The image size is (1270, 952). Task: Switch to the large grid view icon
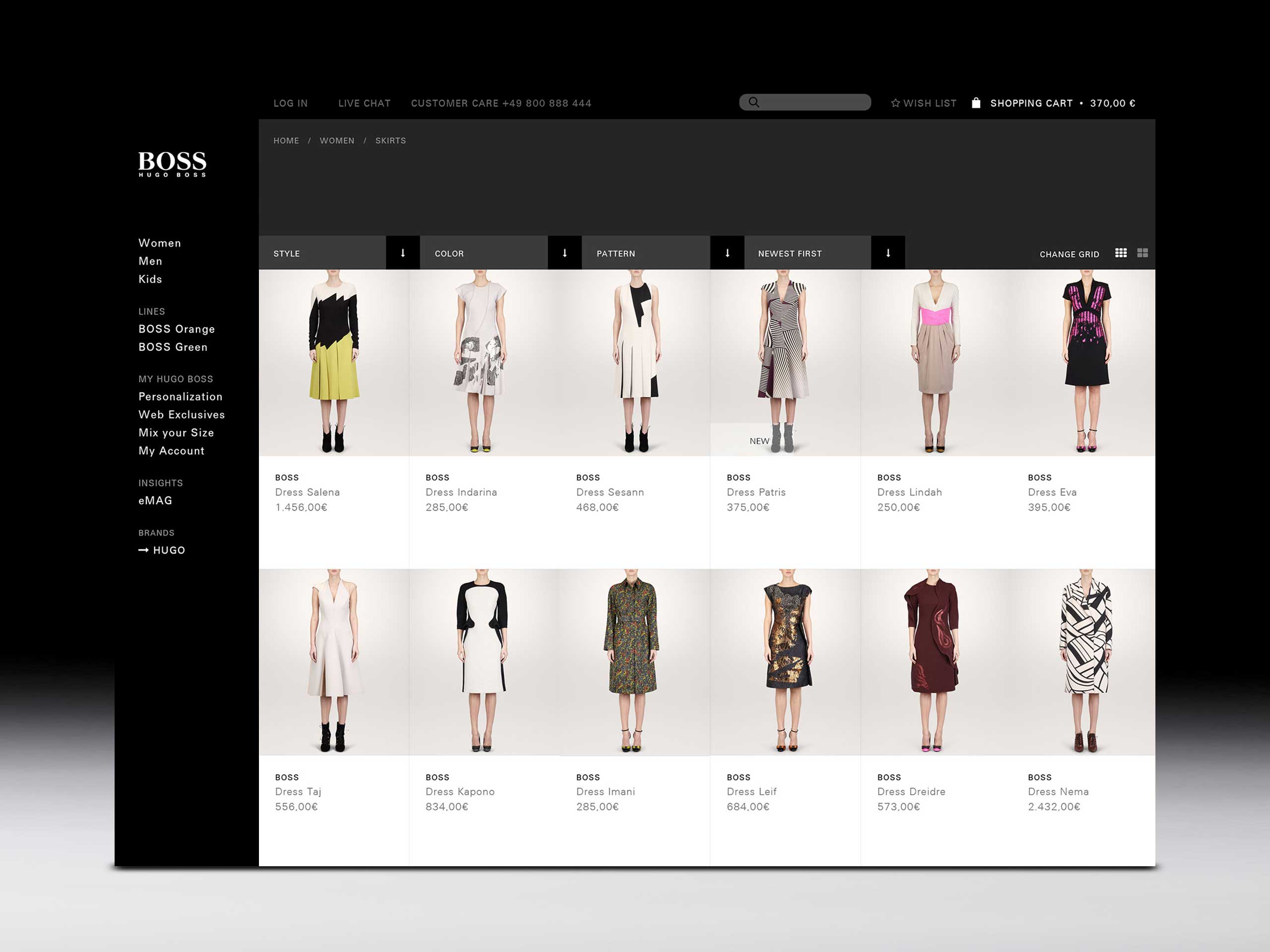click(x=1143, y=253)
